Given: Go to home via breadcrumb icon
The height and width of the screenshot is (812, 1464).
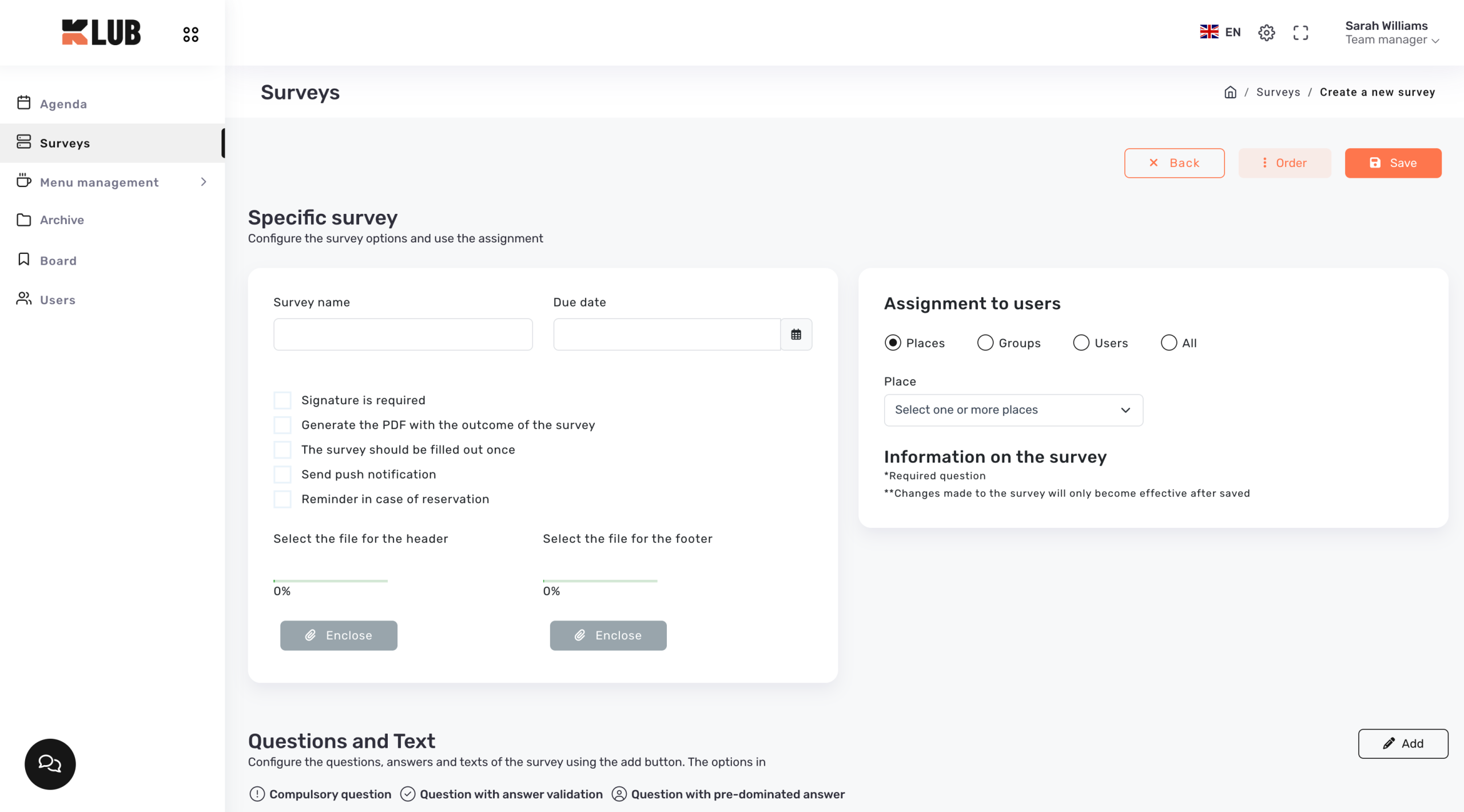Looking at the screenshot, I should (x=1230, y=92).
